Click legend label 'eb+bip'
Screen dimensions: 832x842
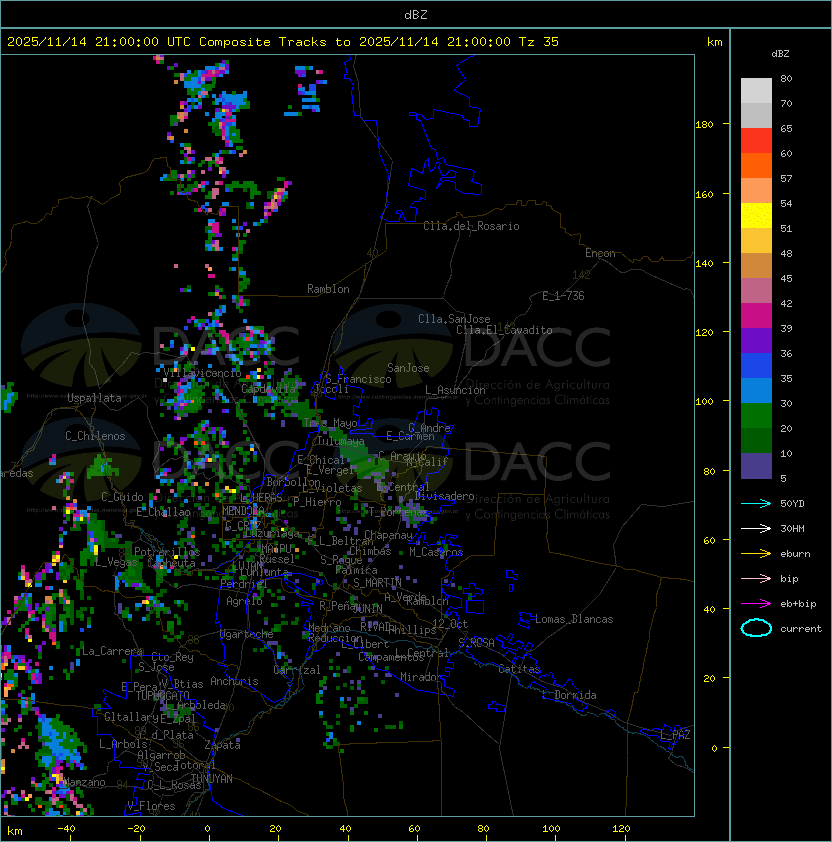click(x=798, y=604)
